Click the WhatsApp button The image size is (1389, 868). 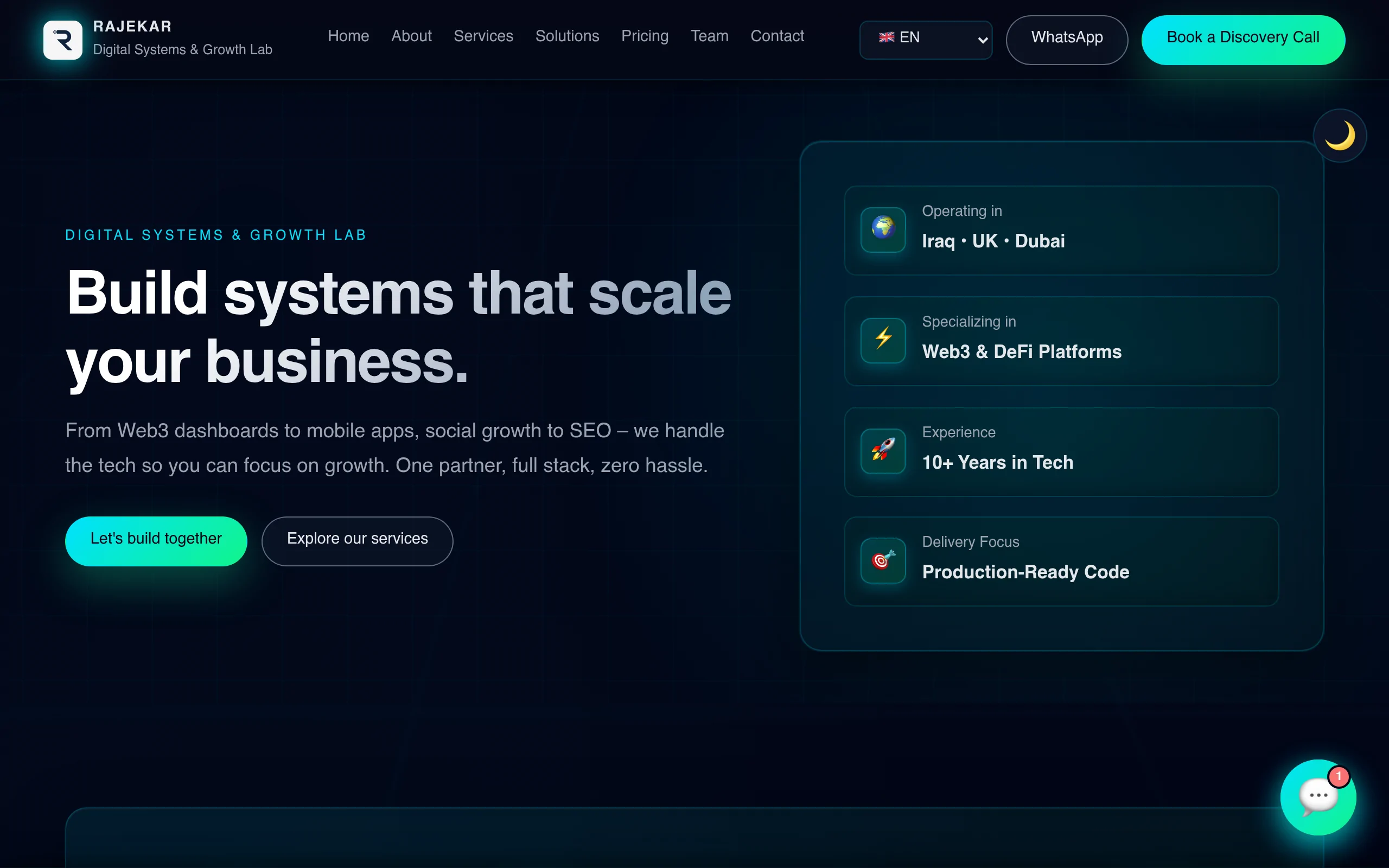(1067, 40)
